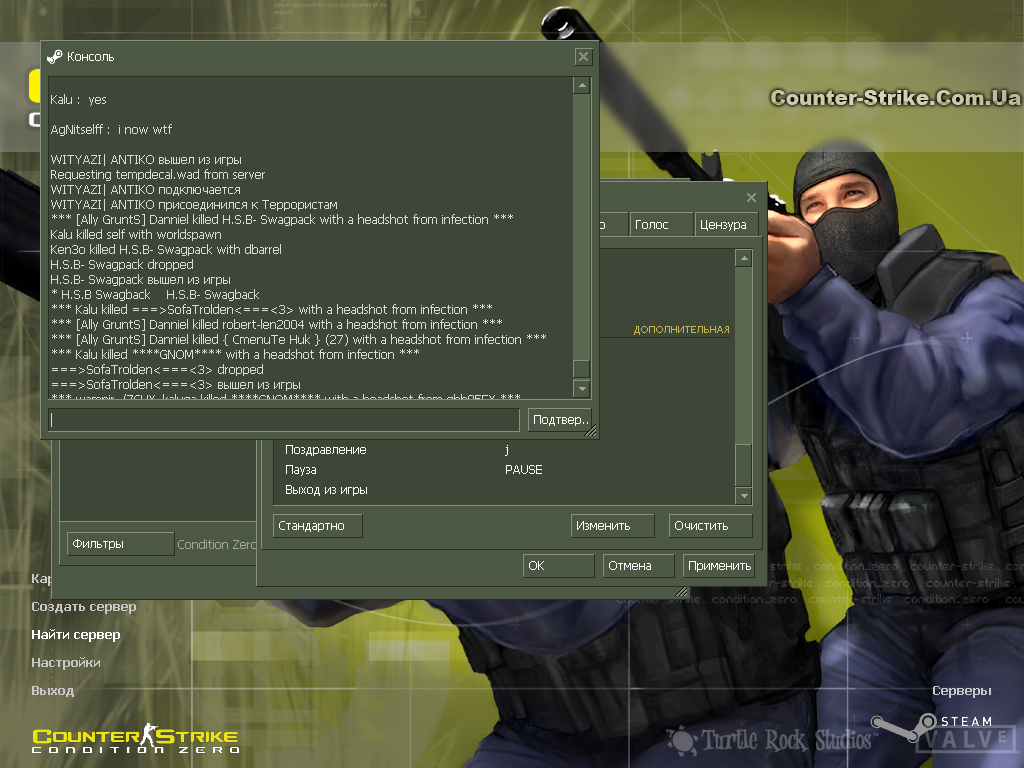Click the console scrollbar down arrow
This screenshot has width=1024, height=768.
coord(582,388)
